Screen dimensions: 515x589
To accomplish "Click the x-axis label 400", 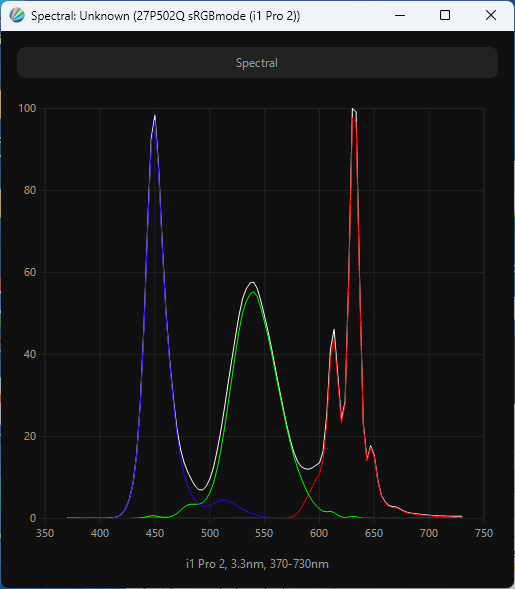I will tap(100, 533).
